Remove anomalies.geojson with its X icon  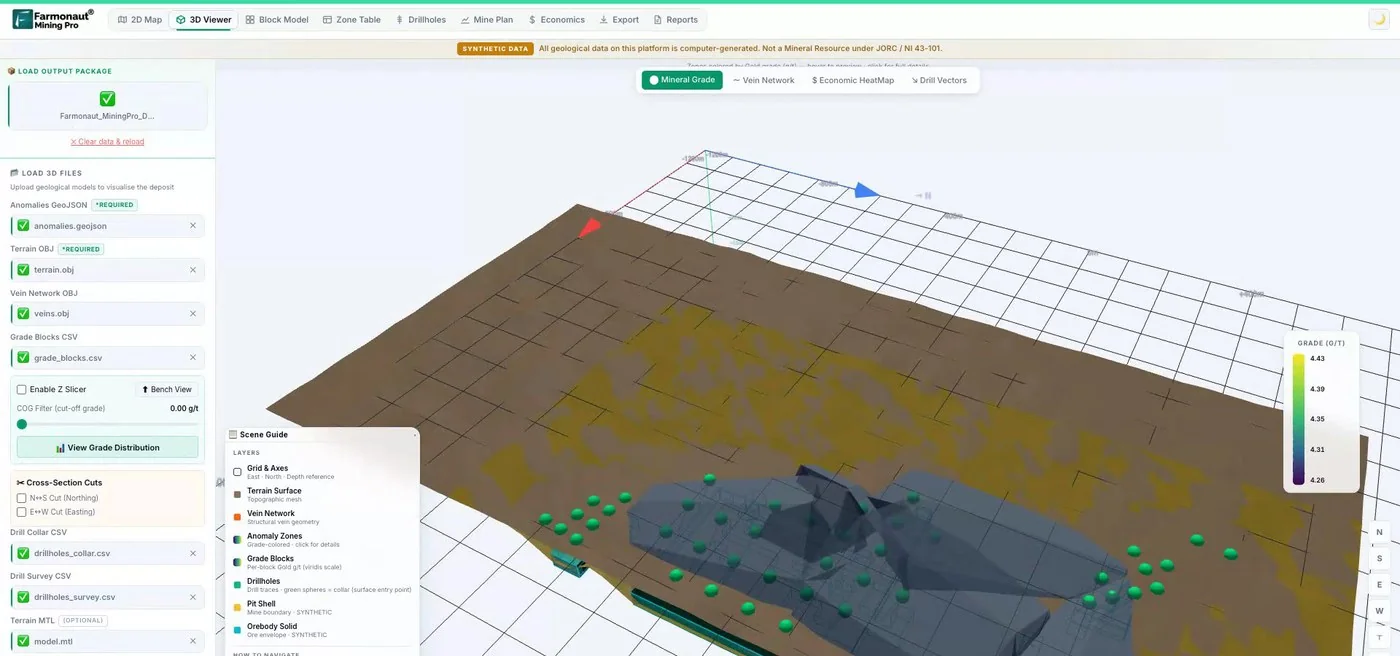tap(193, 226)
